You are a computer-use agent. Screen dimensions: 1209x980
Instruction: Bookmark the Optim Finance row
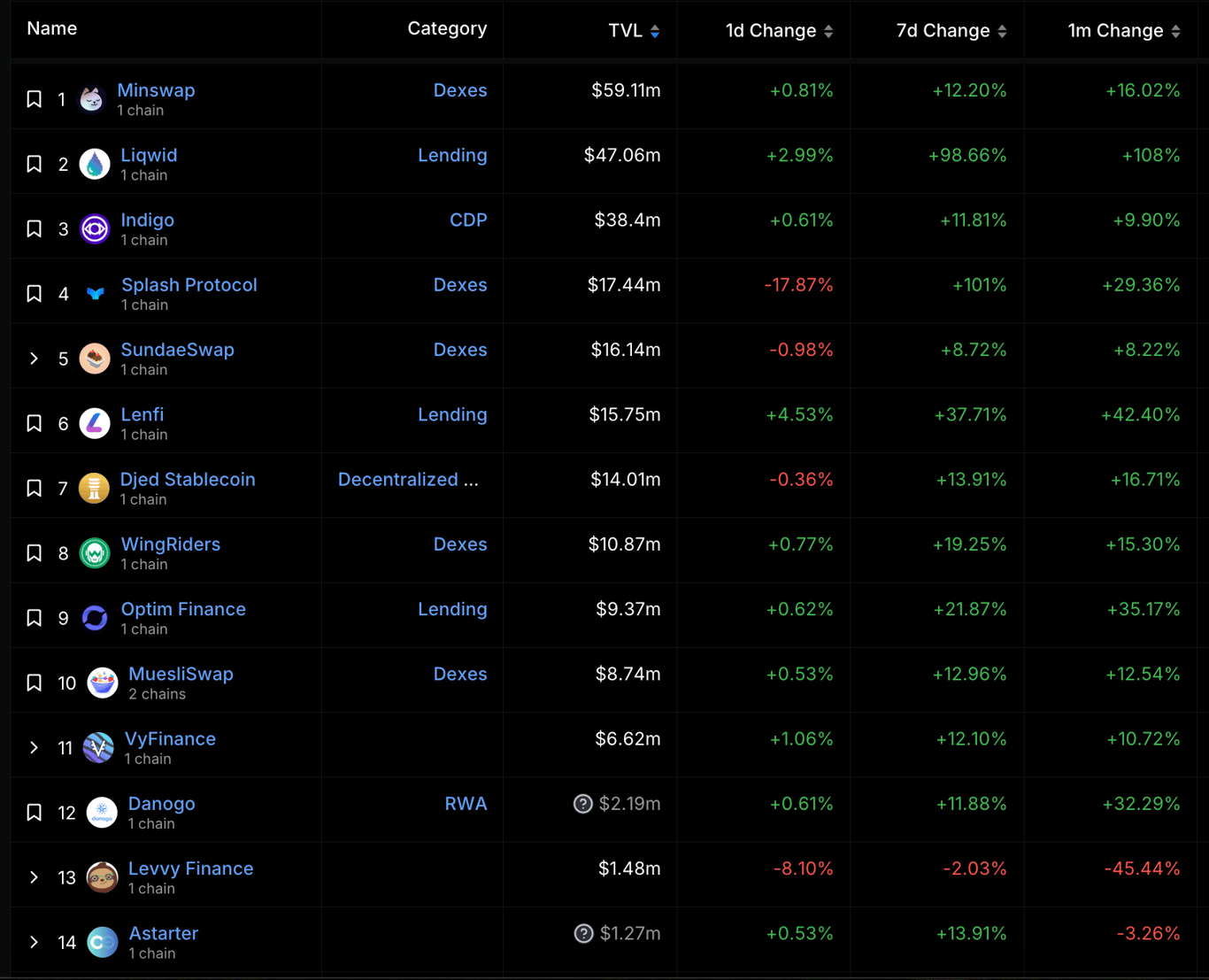point(34,618)
